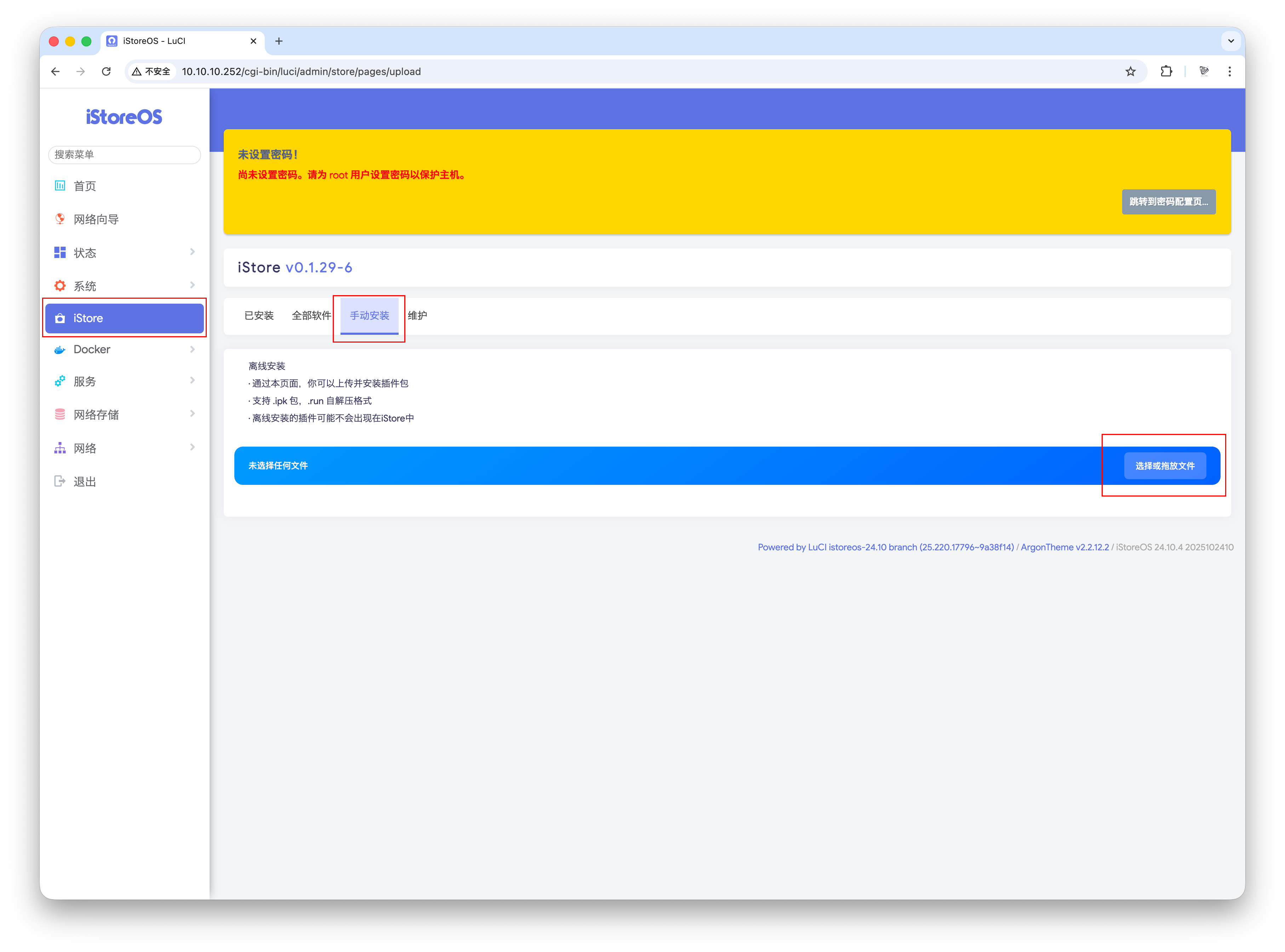Open the tab search dropdown arrow

click(x=1231, y=41)
